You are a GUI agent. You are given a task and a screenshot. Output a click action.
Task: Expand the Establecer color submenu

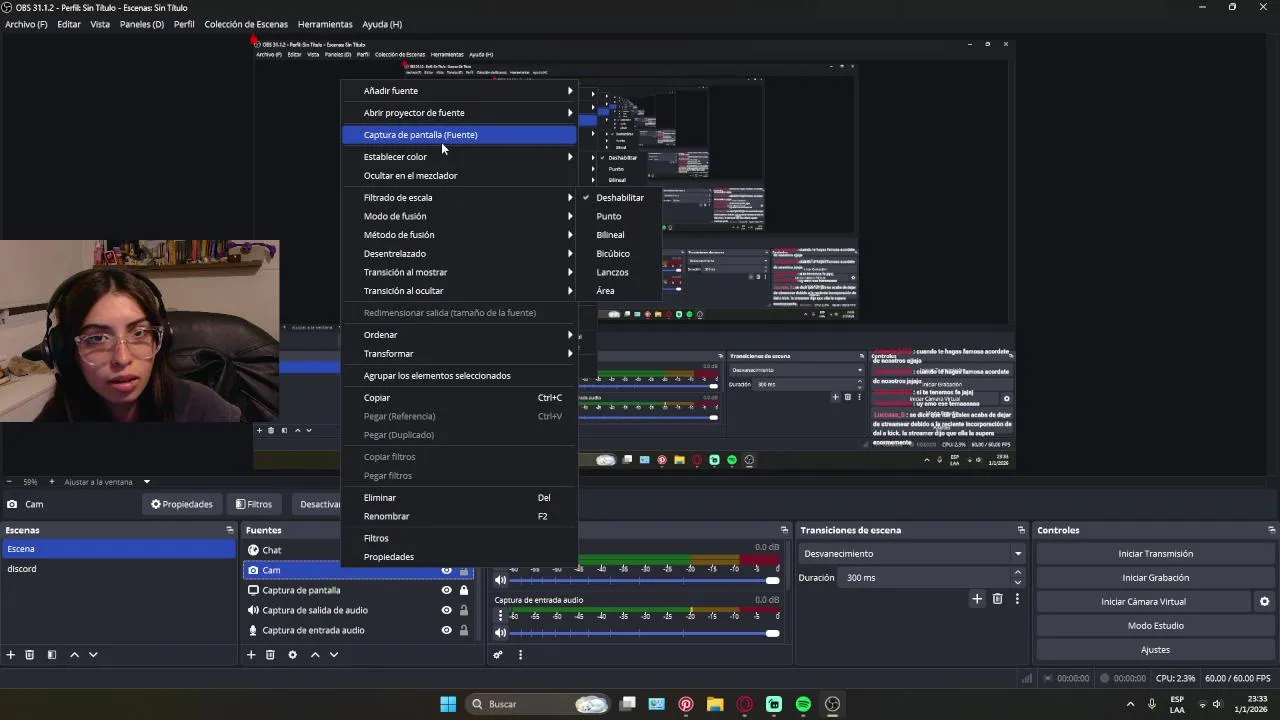[459, 157]
